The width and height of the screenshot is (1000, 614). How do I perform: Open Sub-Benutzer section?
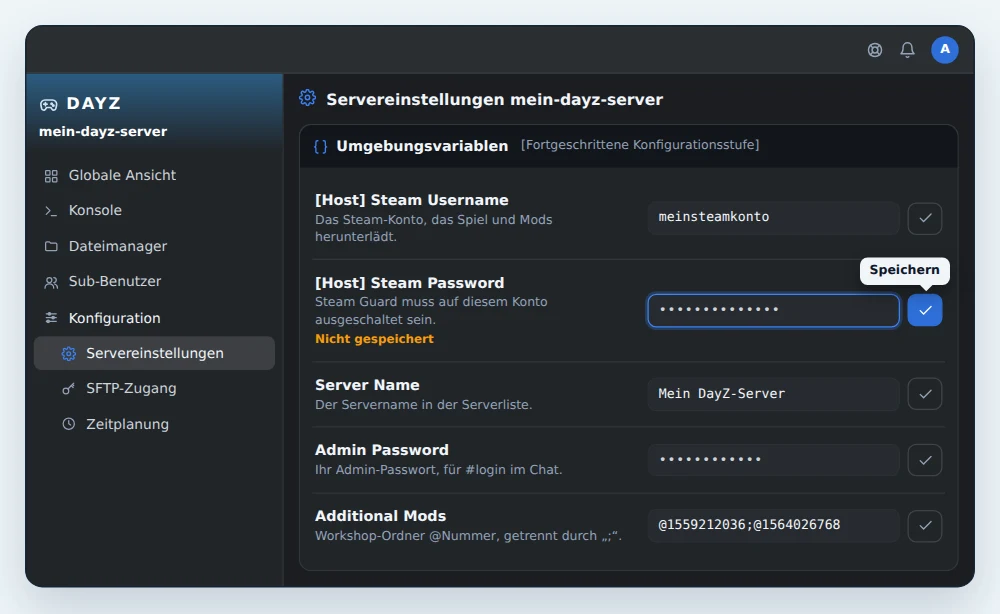[154, 281]
